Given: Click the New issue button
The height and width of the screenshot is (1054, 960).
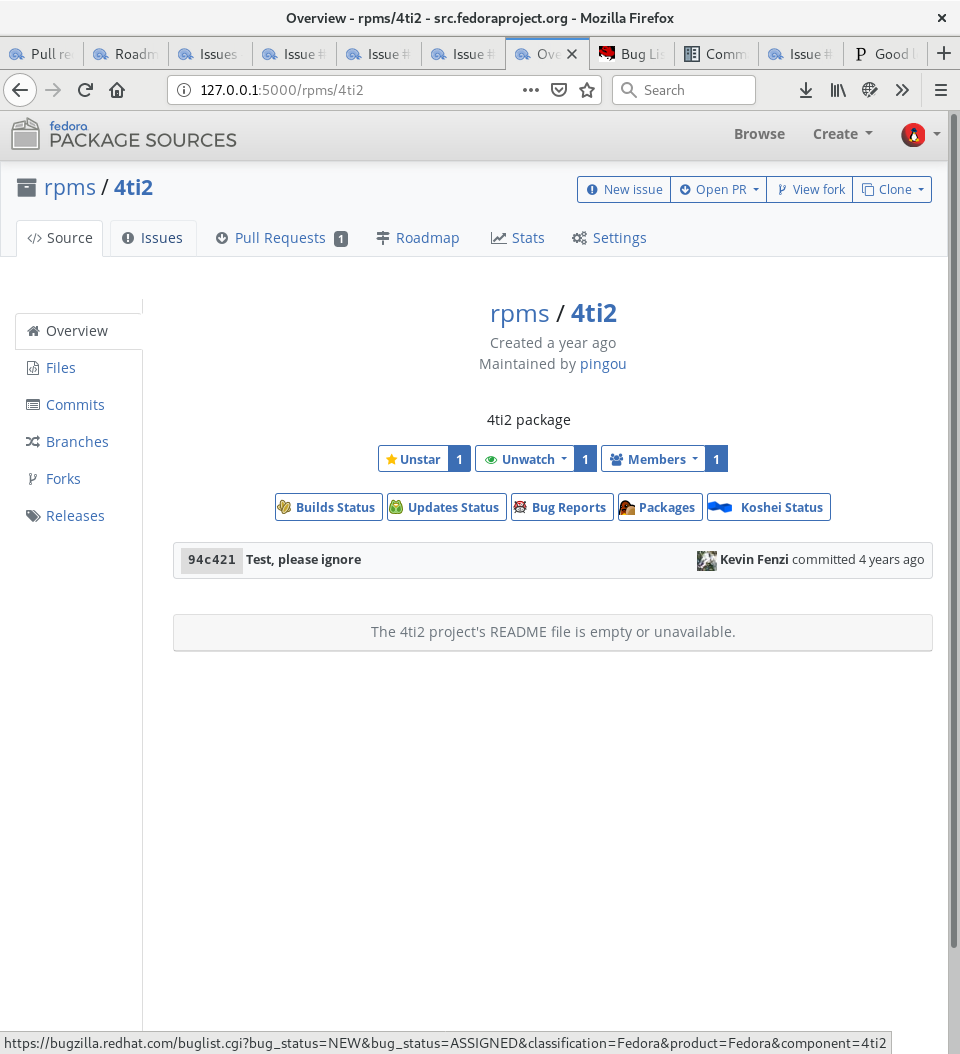Looking at the screenshot, I should [624, 190].
